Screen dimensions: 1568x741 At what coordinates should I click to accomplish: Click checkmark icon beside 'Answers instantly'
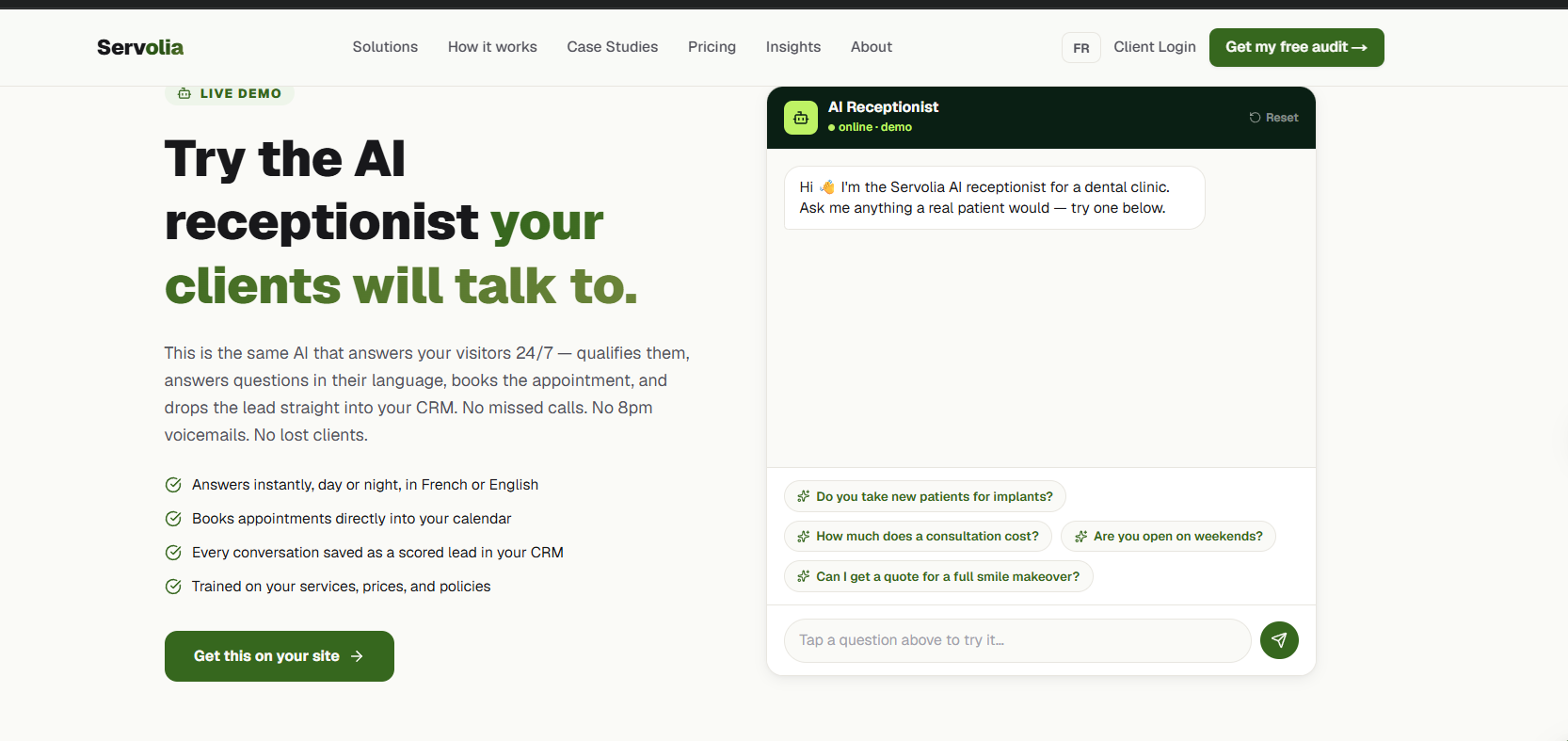pos(173,485)
